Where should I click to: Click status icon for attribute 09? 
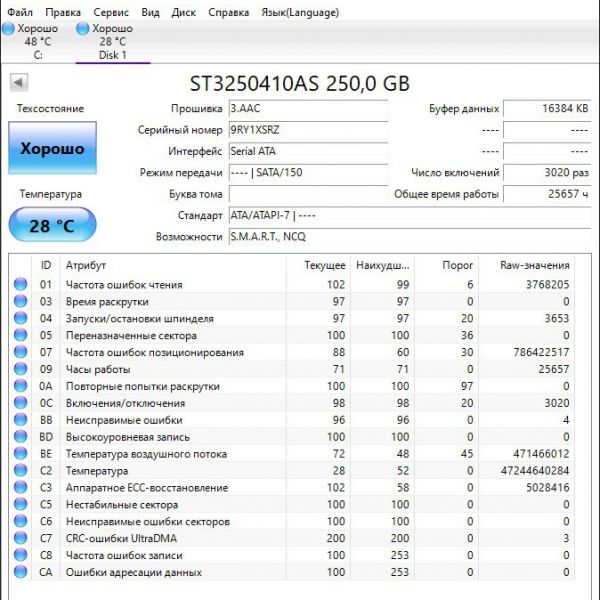point(20,369)
